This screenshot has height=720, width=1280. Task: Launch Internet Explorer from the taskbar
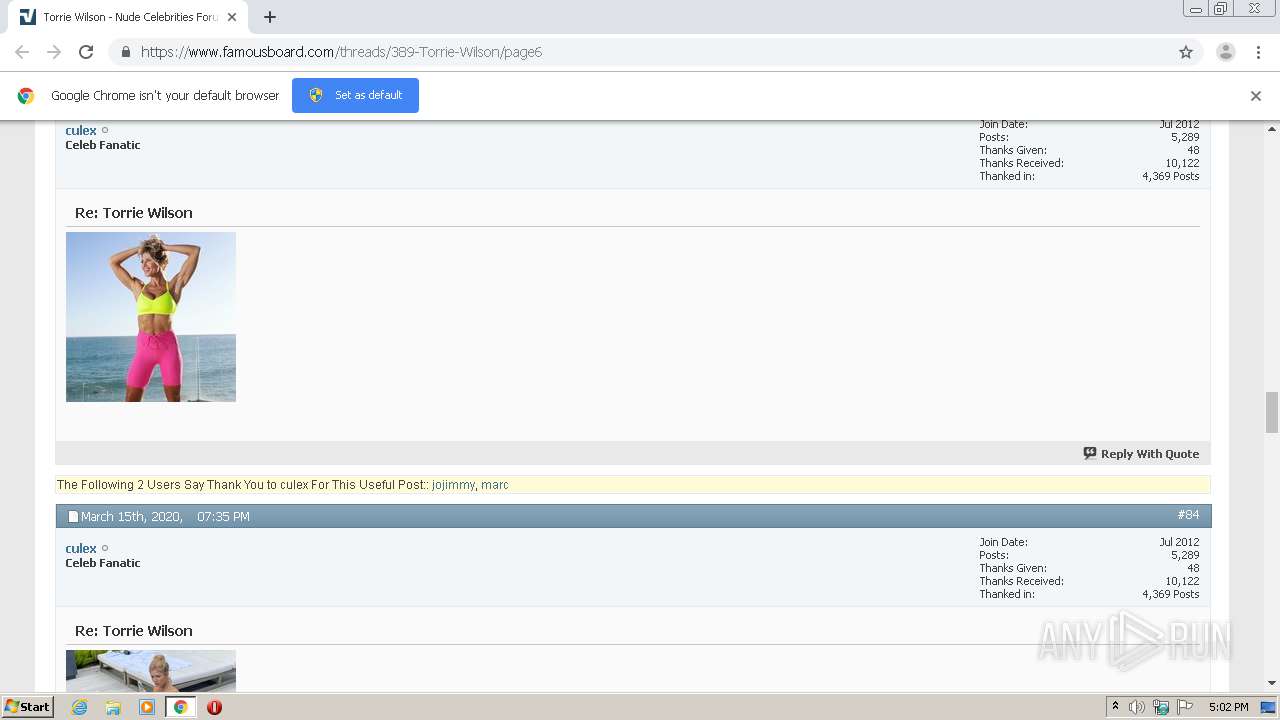(80, 707)
